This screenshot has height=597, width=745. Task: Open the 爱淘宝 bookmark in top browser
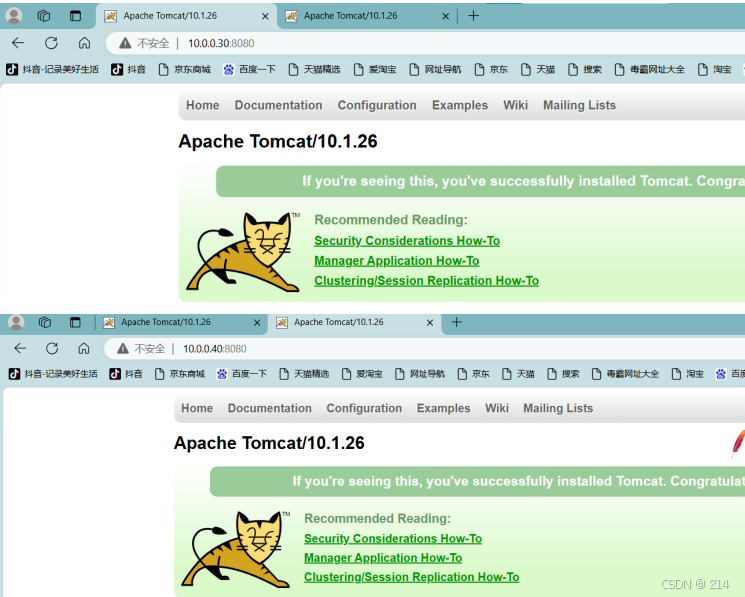point(375,69)
